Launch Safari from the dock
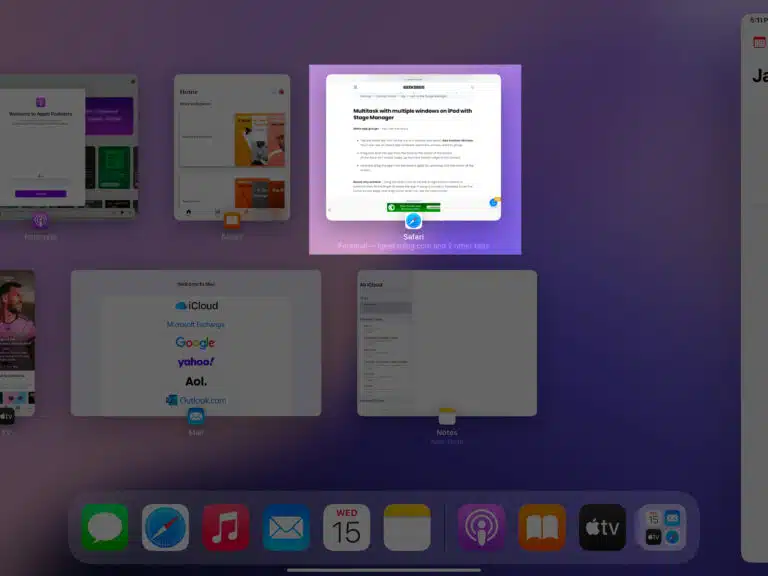Image resolution: width=768 pixels, height=576 pixels. [165, 527]
